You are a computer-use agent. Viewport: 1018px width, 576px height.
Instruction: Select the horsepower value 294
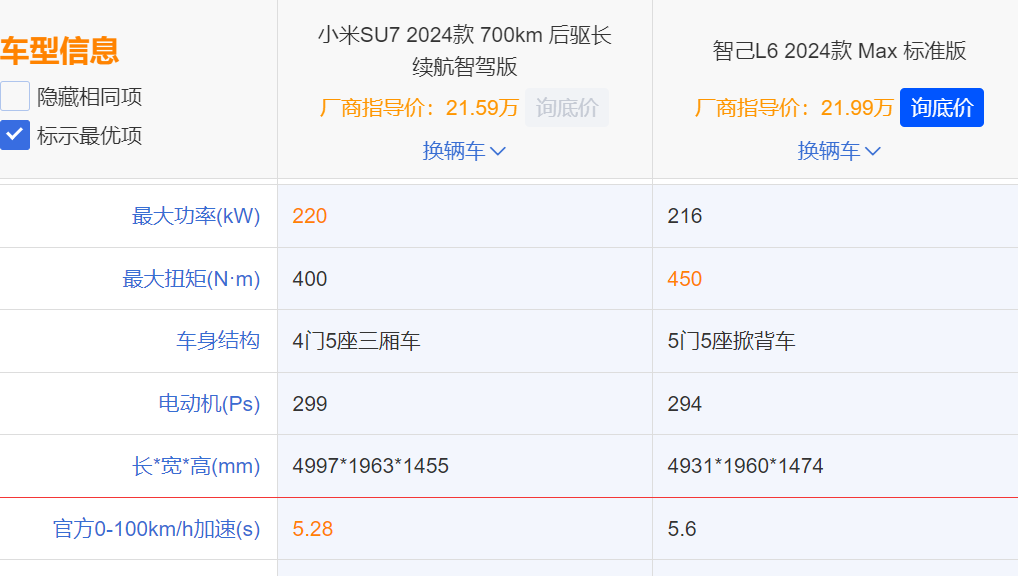click(x=685, y=404)
